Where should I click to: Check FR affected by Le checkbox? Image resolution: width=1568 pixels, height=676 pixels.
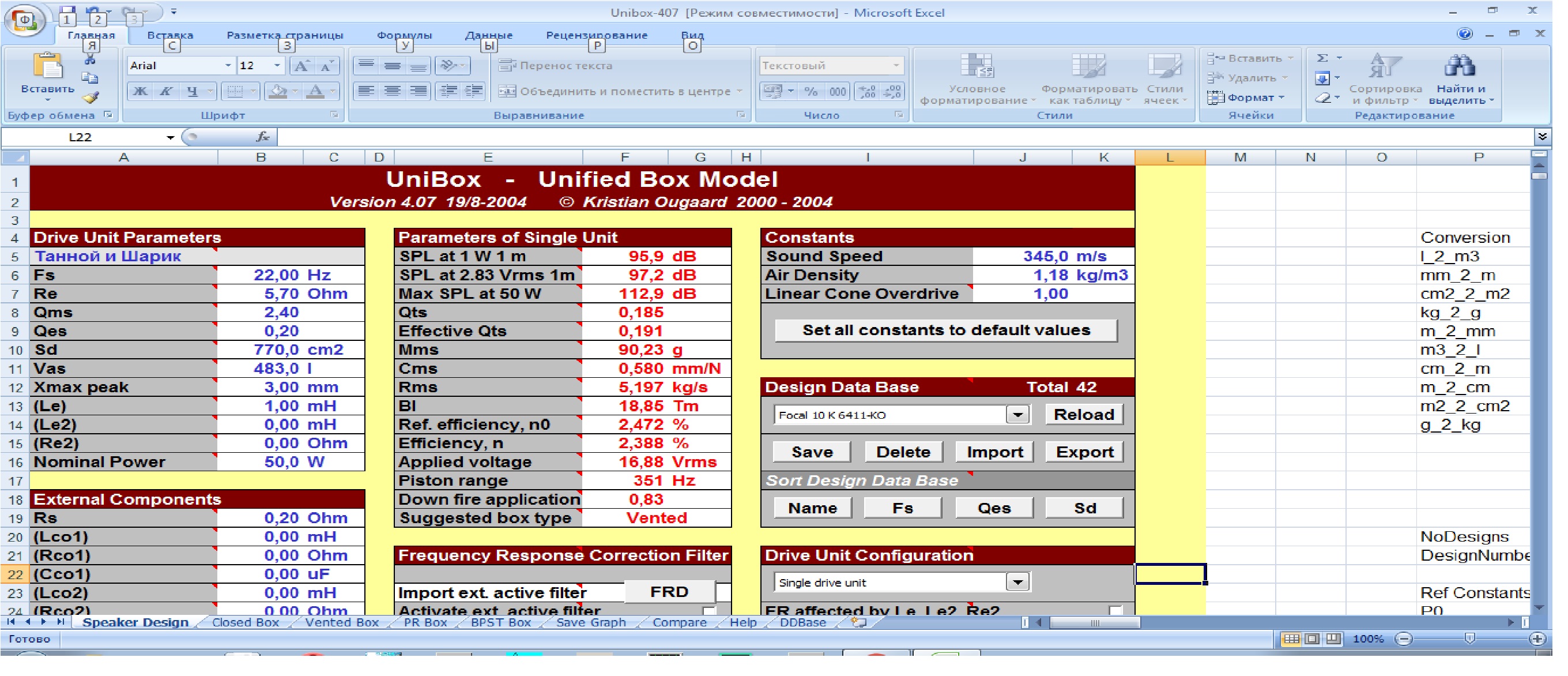(1115, 611)
